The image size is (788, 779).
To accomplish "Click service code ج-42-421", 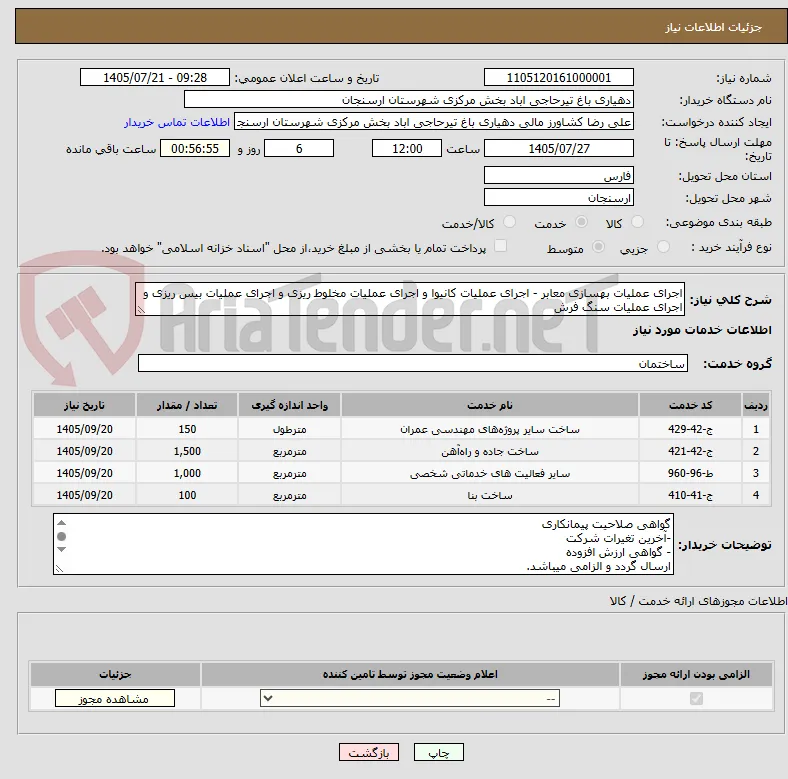I will (x=691, y=451).
